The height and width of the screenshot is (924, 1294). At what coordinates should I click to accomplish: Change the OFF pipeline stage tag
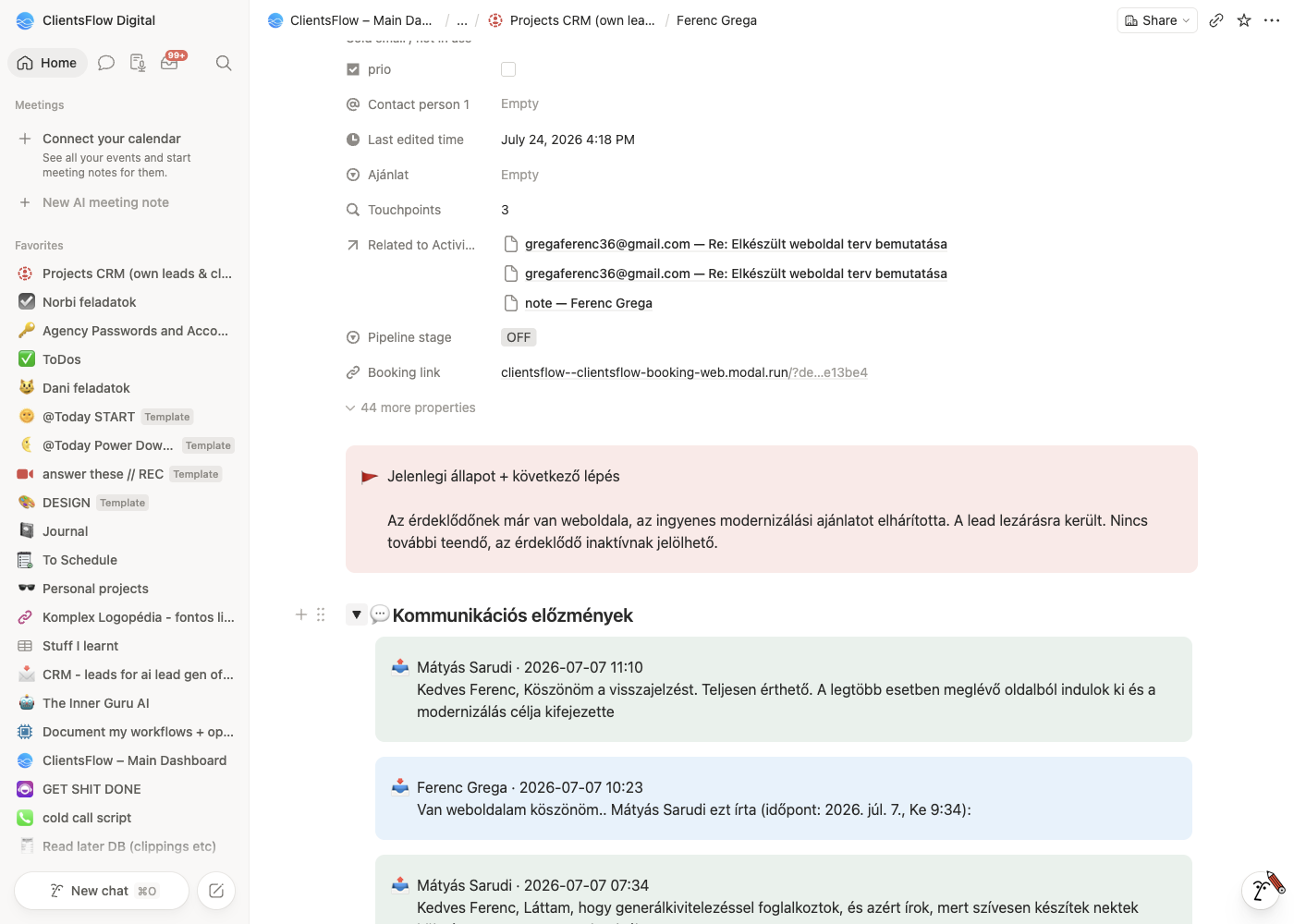[x=519, y=337]
